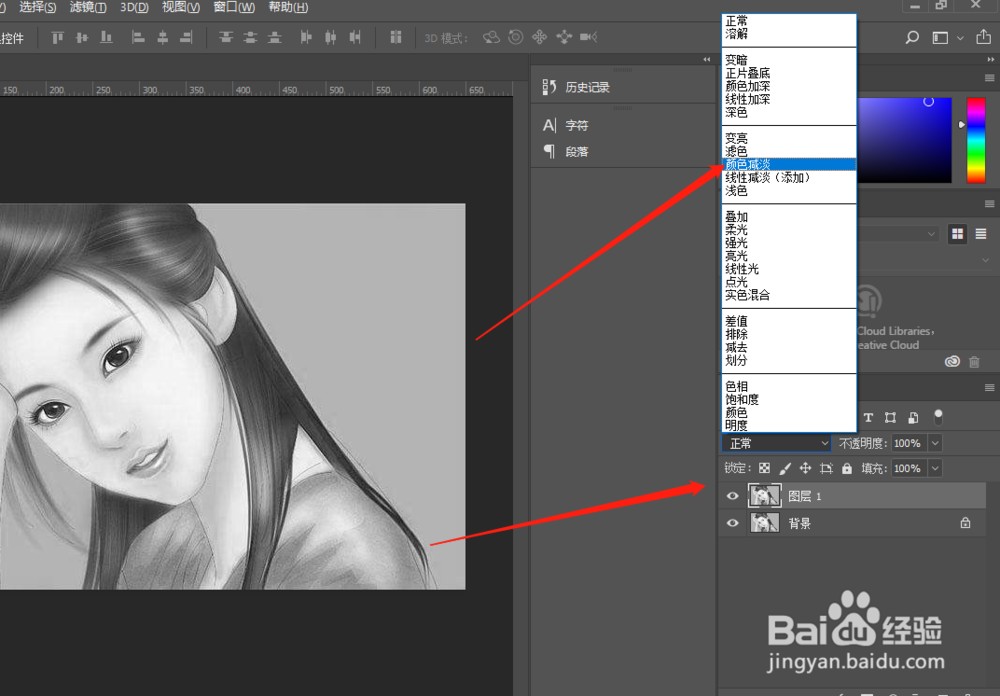Click the distribute horizontal centers icon

coord(330,38)
